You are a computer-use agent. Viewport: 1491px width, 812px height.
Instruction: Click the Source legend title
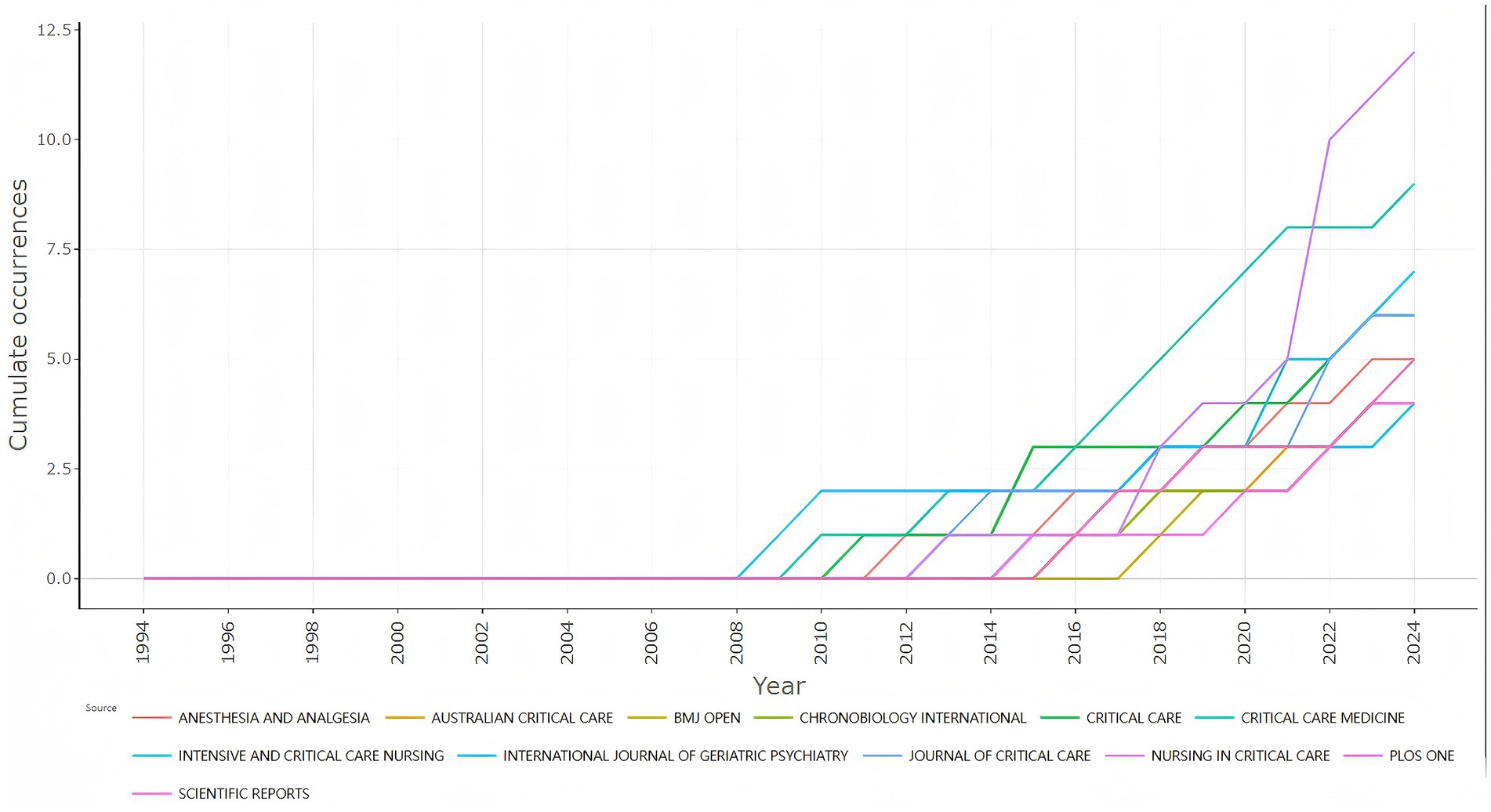[101, 708]
